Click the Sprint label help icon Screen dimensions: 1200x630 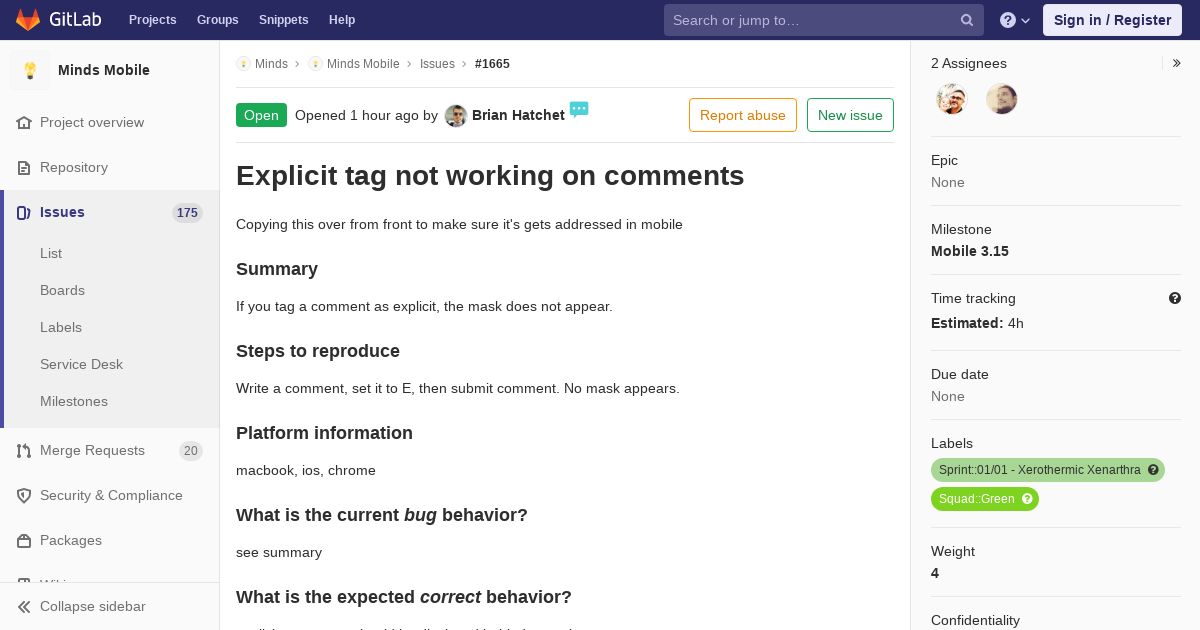(1153, 470)
